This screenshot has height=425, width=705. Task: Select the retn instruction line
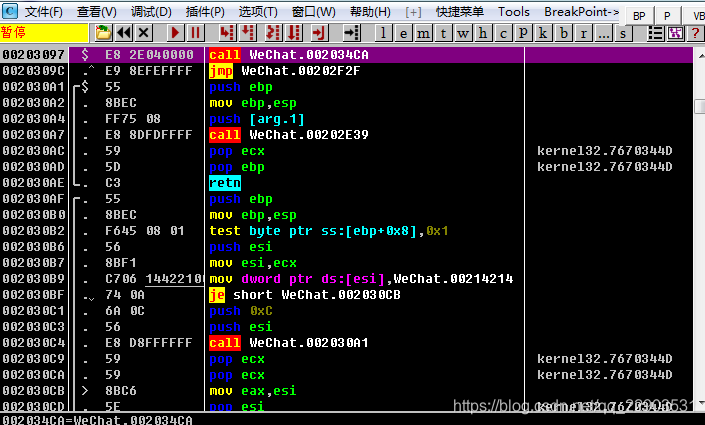pos(225,183)
